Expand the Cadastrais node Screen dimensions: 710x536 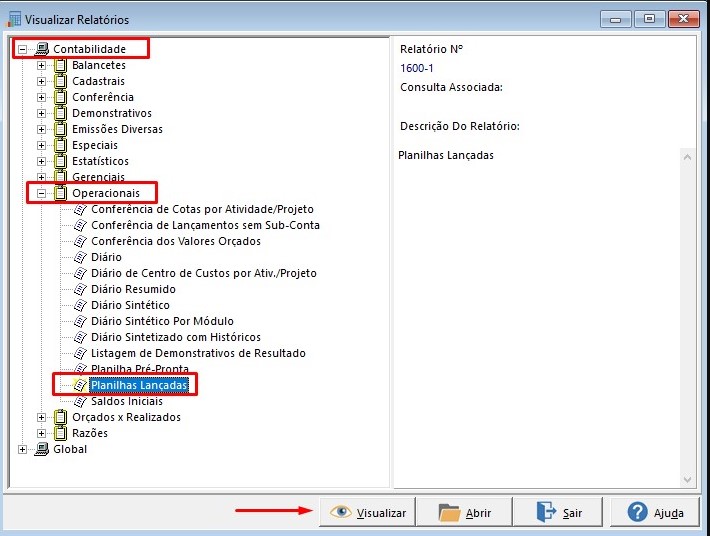pos(41,81)
